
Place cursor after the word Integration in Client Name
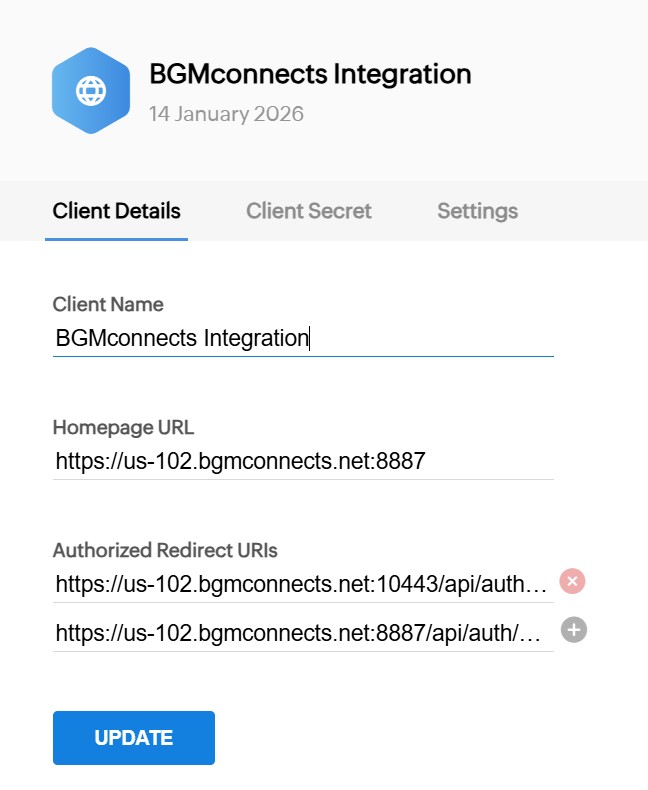(309, 338)
